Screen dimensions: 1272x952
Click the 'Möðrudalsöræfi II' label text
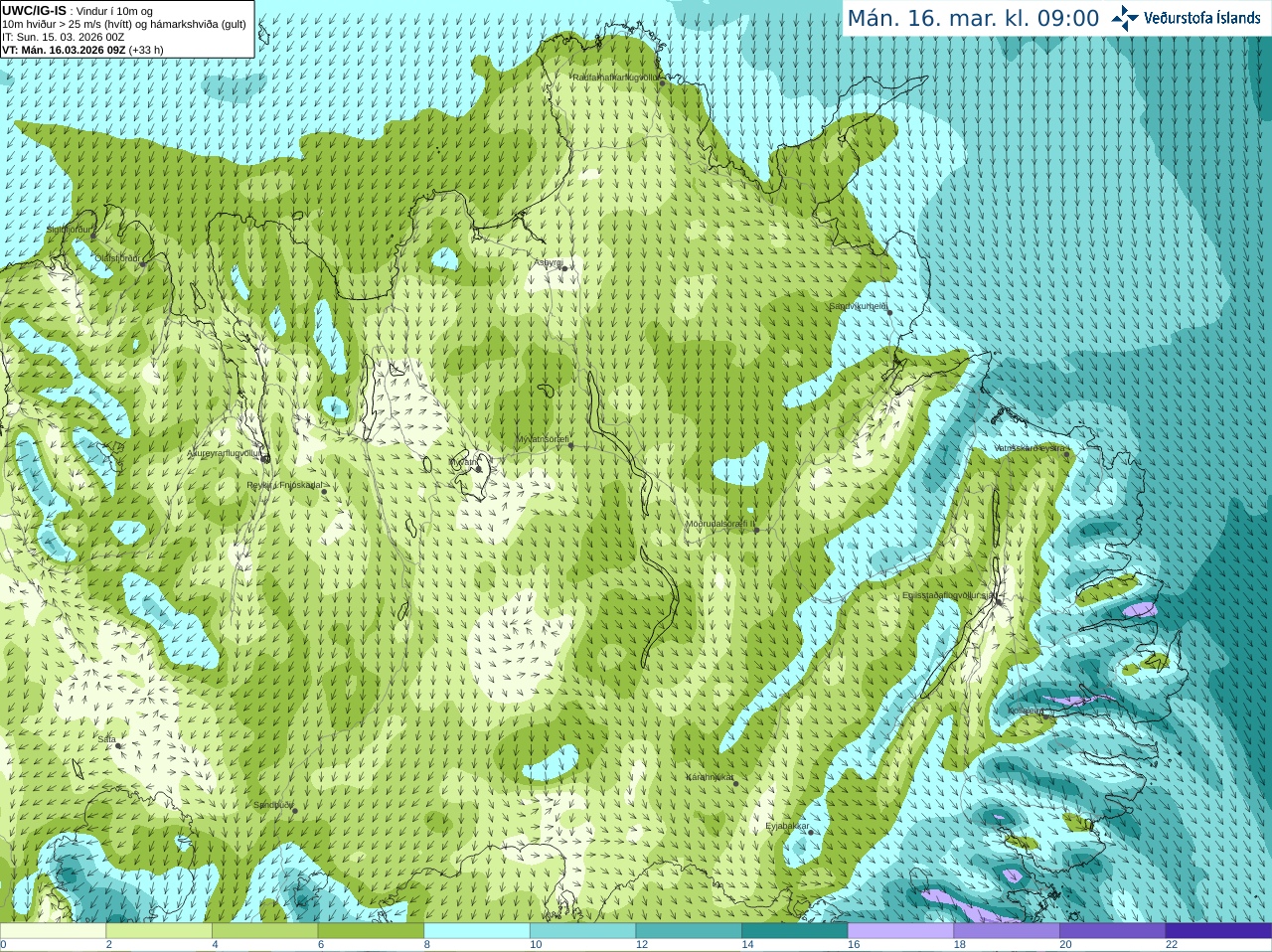[719, 524]
